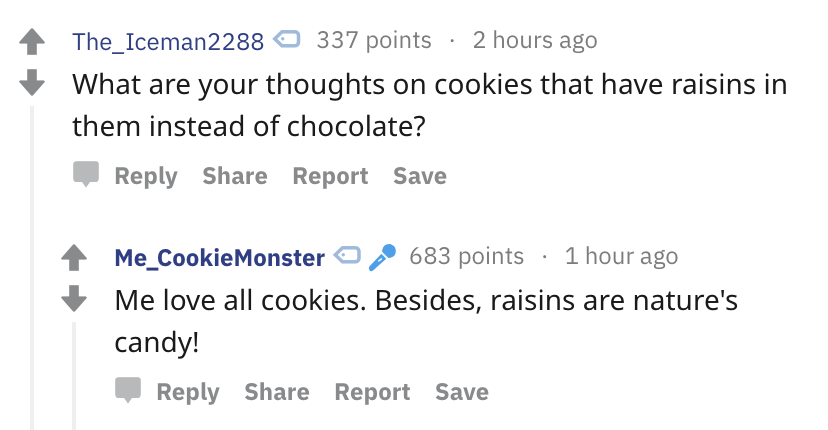Viewport: 828px width, 430px height.
Task: Downvote The_Iceman2288's comment
Action: pyautogui.click(x=32, y=82)
